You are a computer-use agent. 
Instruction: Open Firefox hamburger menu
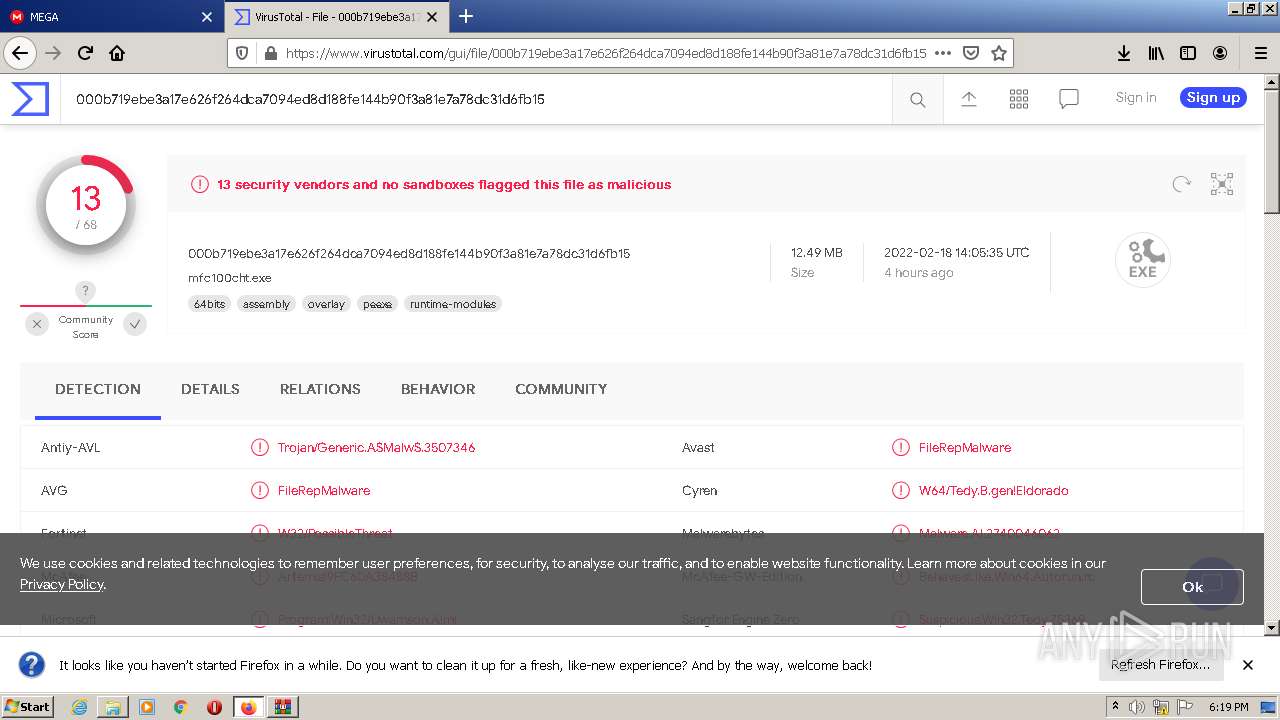tap(1260, 53)
